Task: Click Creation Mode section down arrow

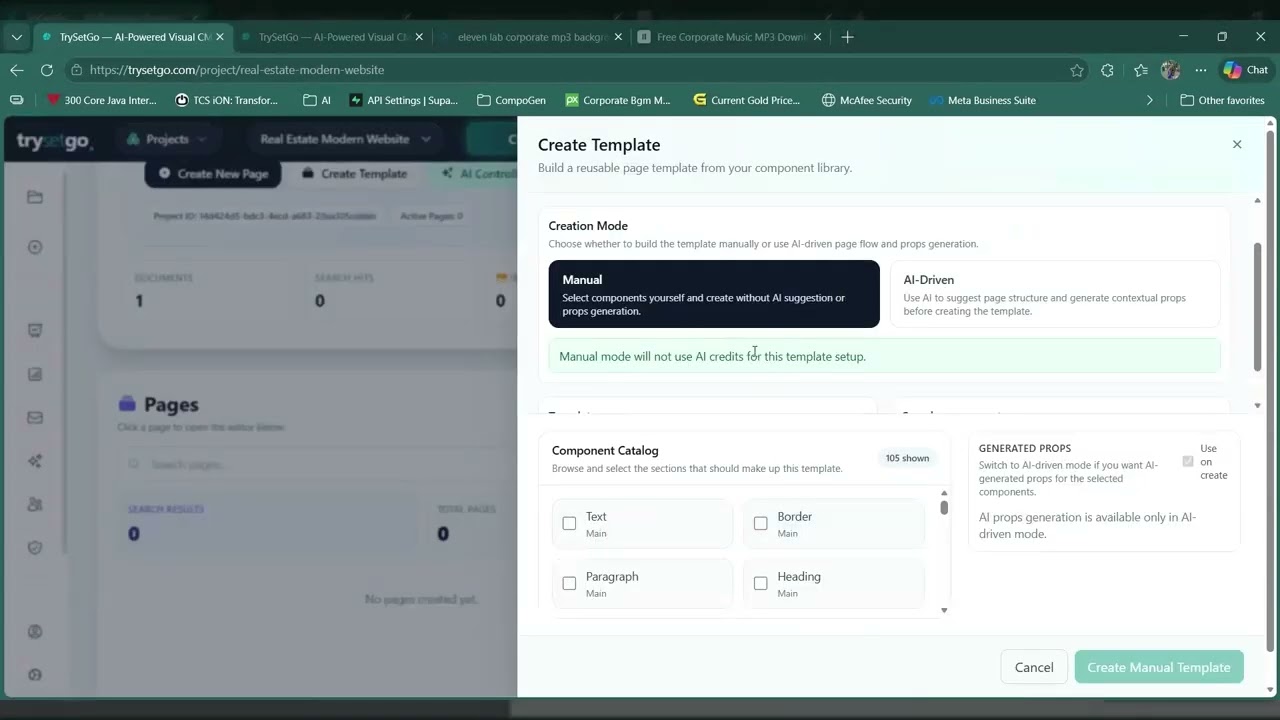Action: (x=1257, y=405)
